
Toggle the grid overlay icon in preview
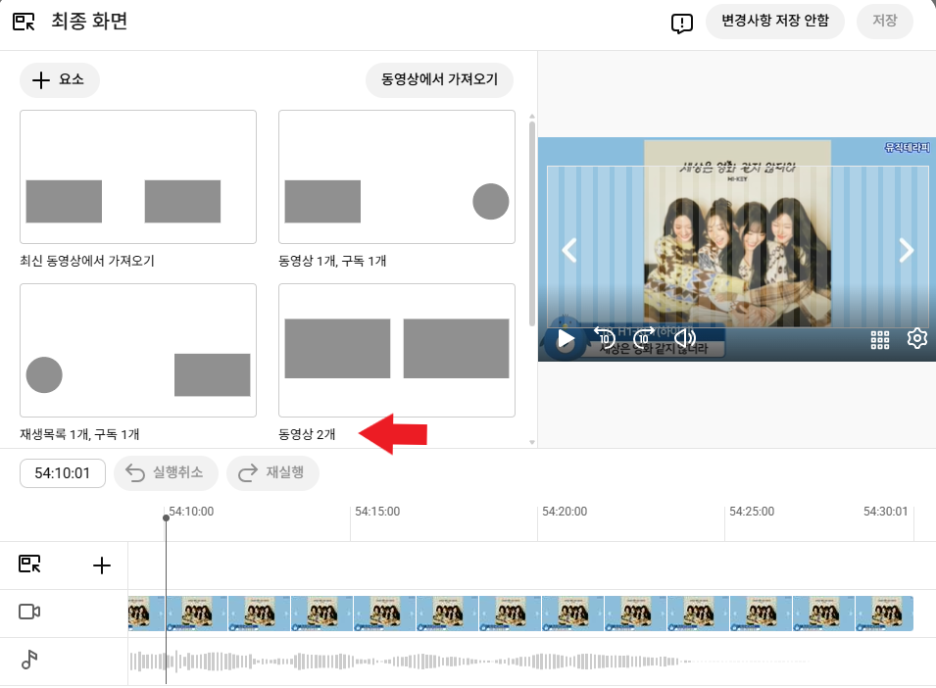880,340
